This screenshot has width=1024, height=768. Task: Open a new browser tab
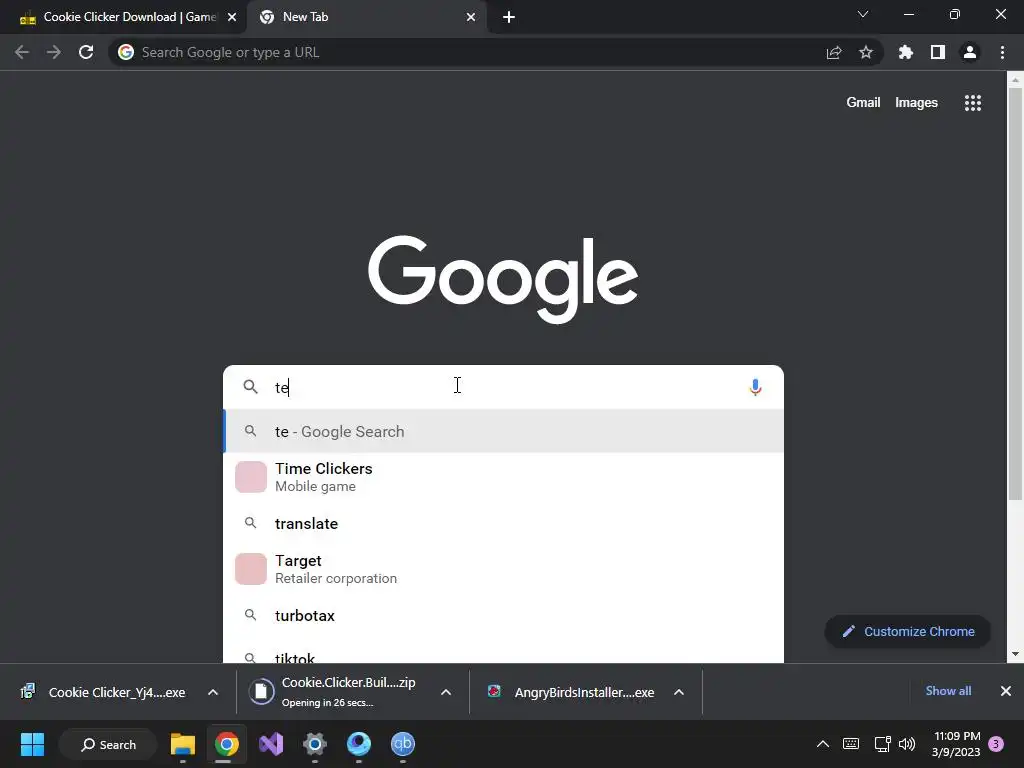click(509, 17)
